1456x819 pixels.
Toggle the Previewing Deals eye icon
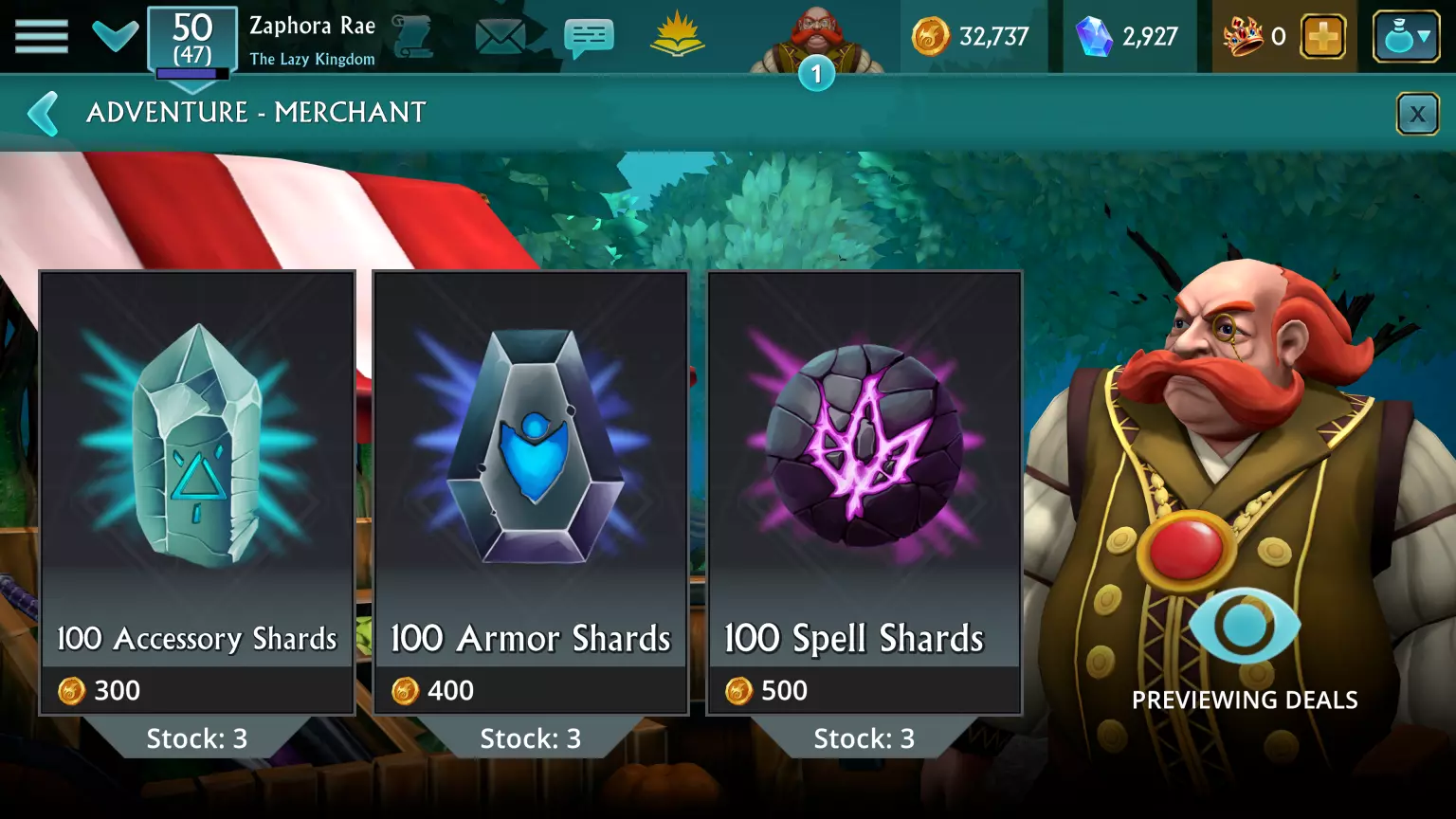tap(1244, 626)
